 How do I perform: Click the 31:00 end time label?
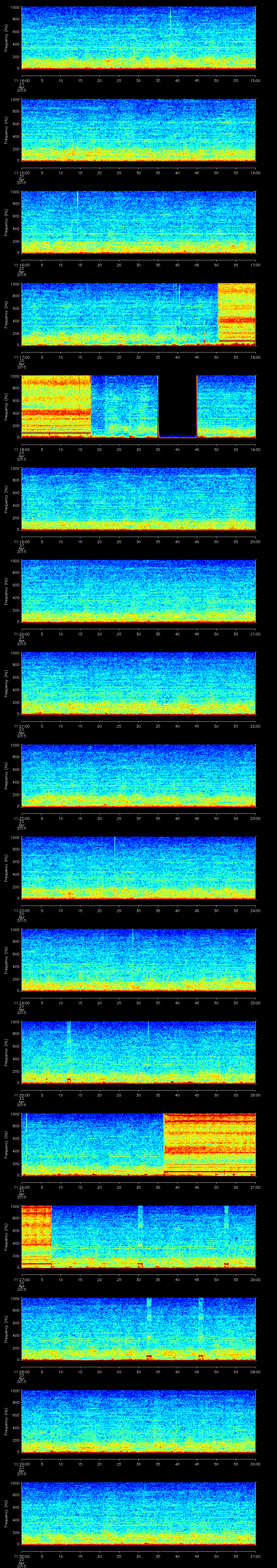point(255,1556)
